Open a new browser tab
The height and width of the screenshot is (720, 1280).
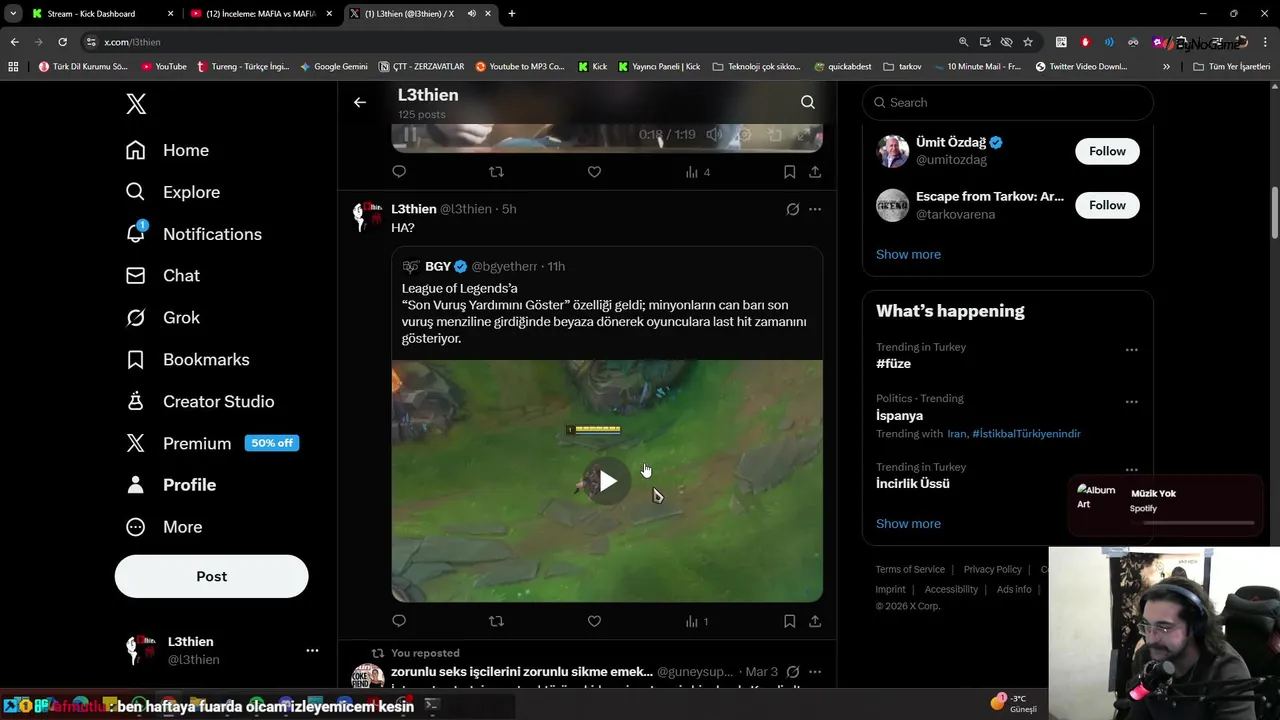click(512, 14)
